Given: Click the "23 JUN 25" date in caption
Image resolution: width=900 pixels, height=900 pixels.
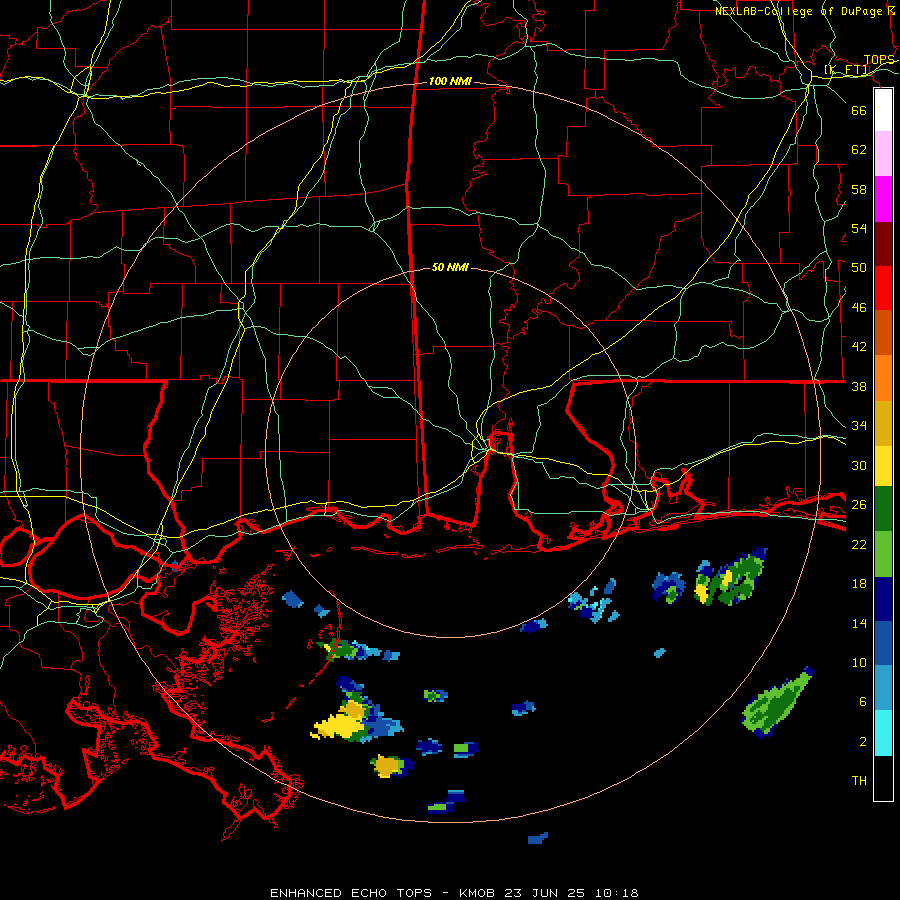Looking at the screenshot, I should [545, 893].
